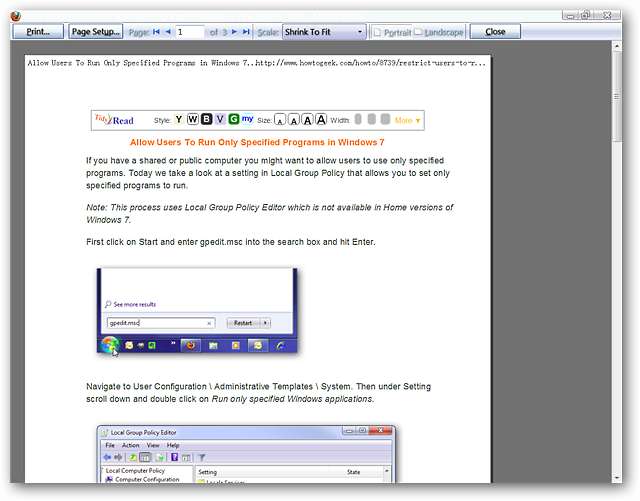Expand the taskbar quick launch chevron
640x501 pixels.
(173, 343)
